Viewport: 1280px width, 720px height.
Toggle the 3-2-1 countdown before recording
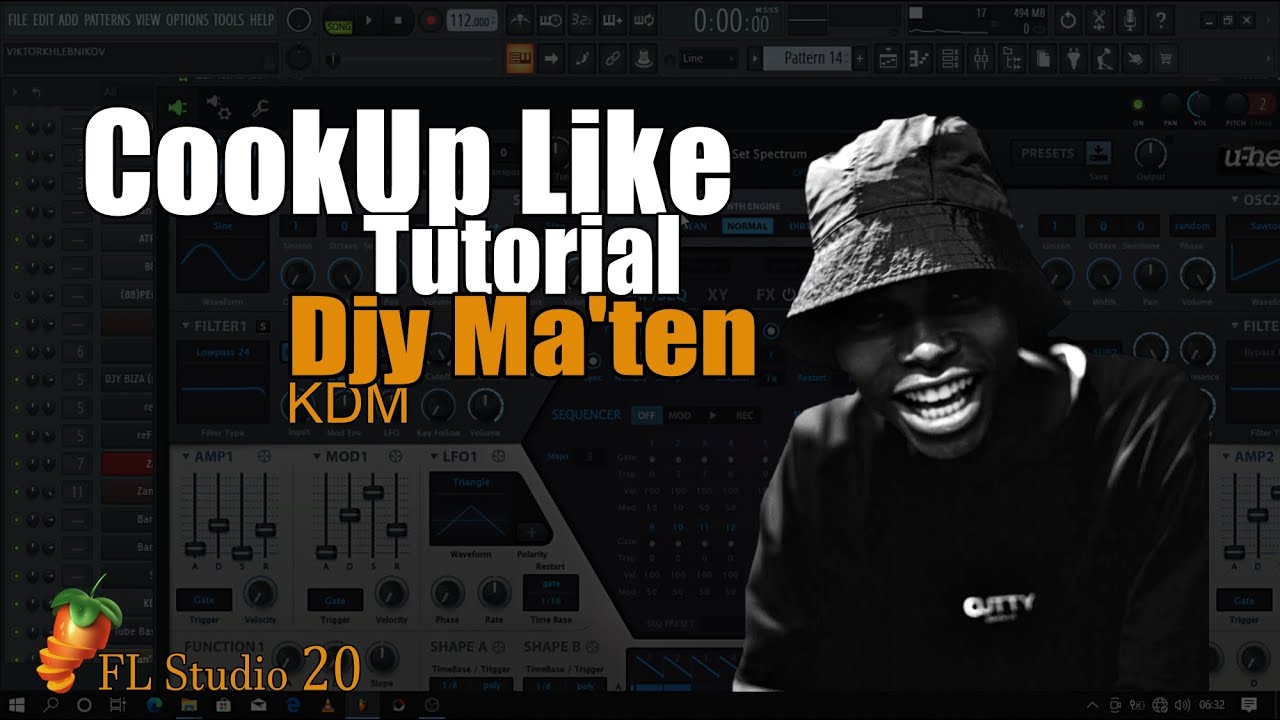pyautogui.click(x=582, y=20)
